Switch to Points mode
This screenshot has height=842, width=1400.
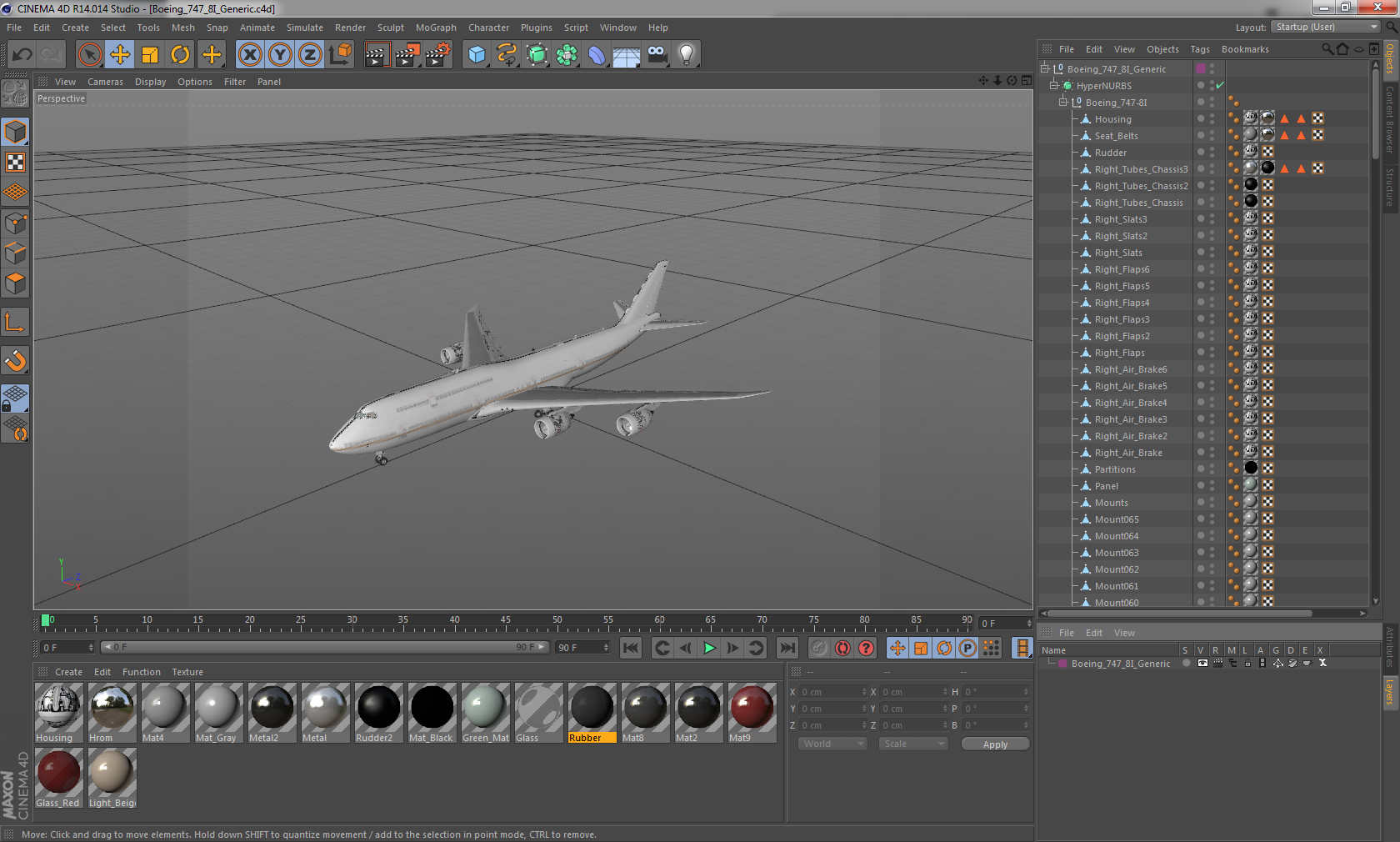(x=16, y=223)
